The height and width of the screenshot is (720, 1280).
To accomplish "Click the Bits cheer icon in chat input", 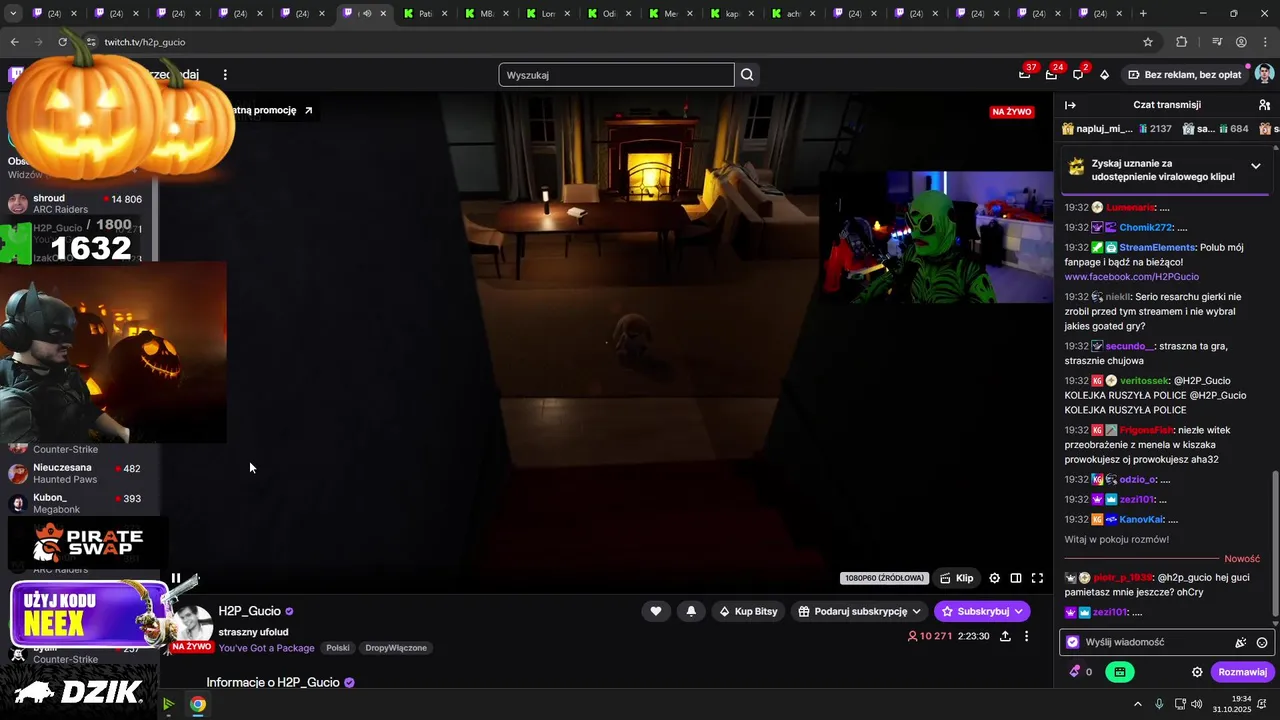I will coord(1241,643).
